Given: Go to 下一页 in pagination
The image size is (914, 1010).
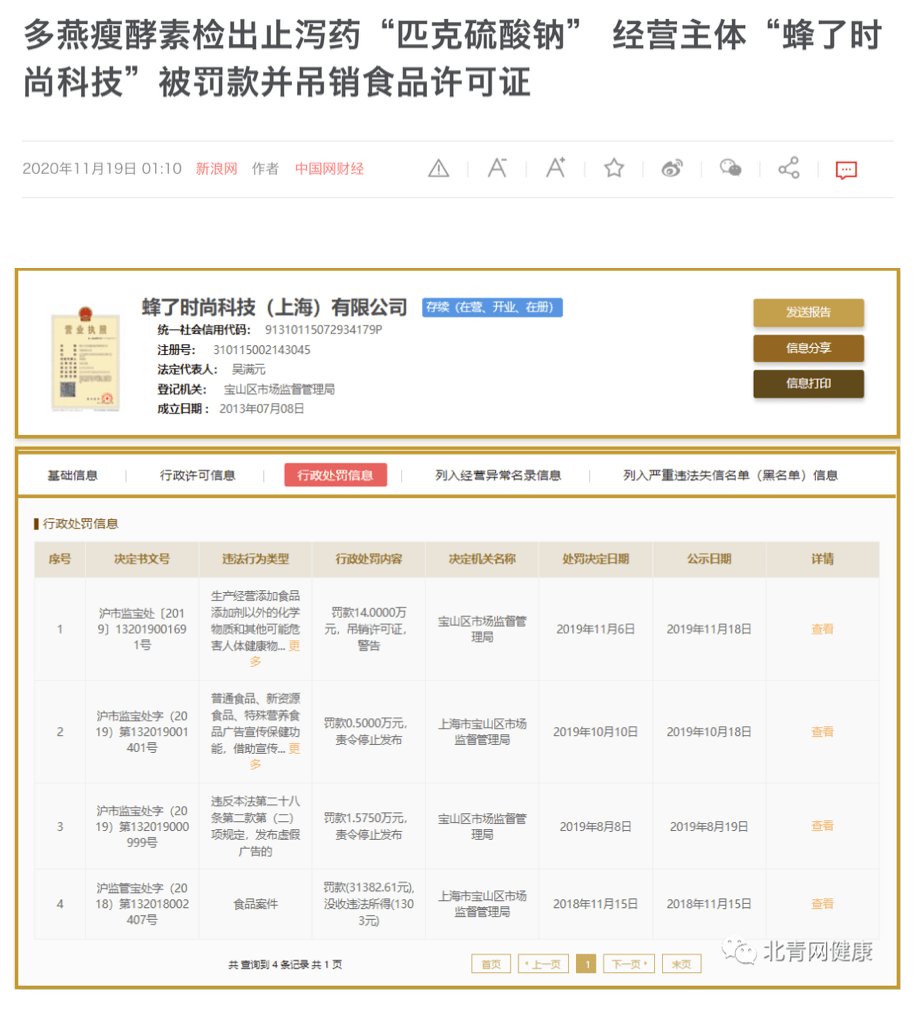Looking at the screenshot, I should pos(629,964).
